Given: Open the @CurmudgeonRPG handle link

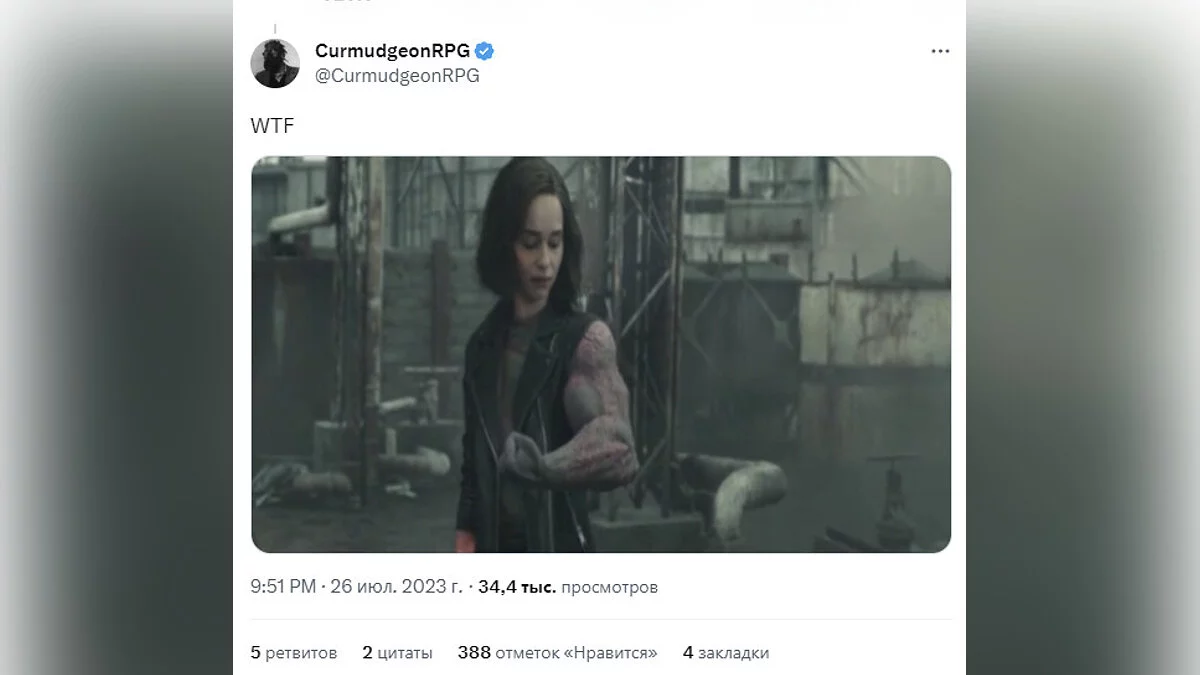Looking at the screenshot, I should pos(397,76).
